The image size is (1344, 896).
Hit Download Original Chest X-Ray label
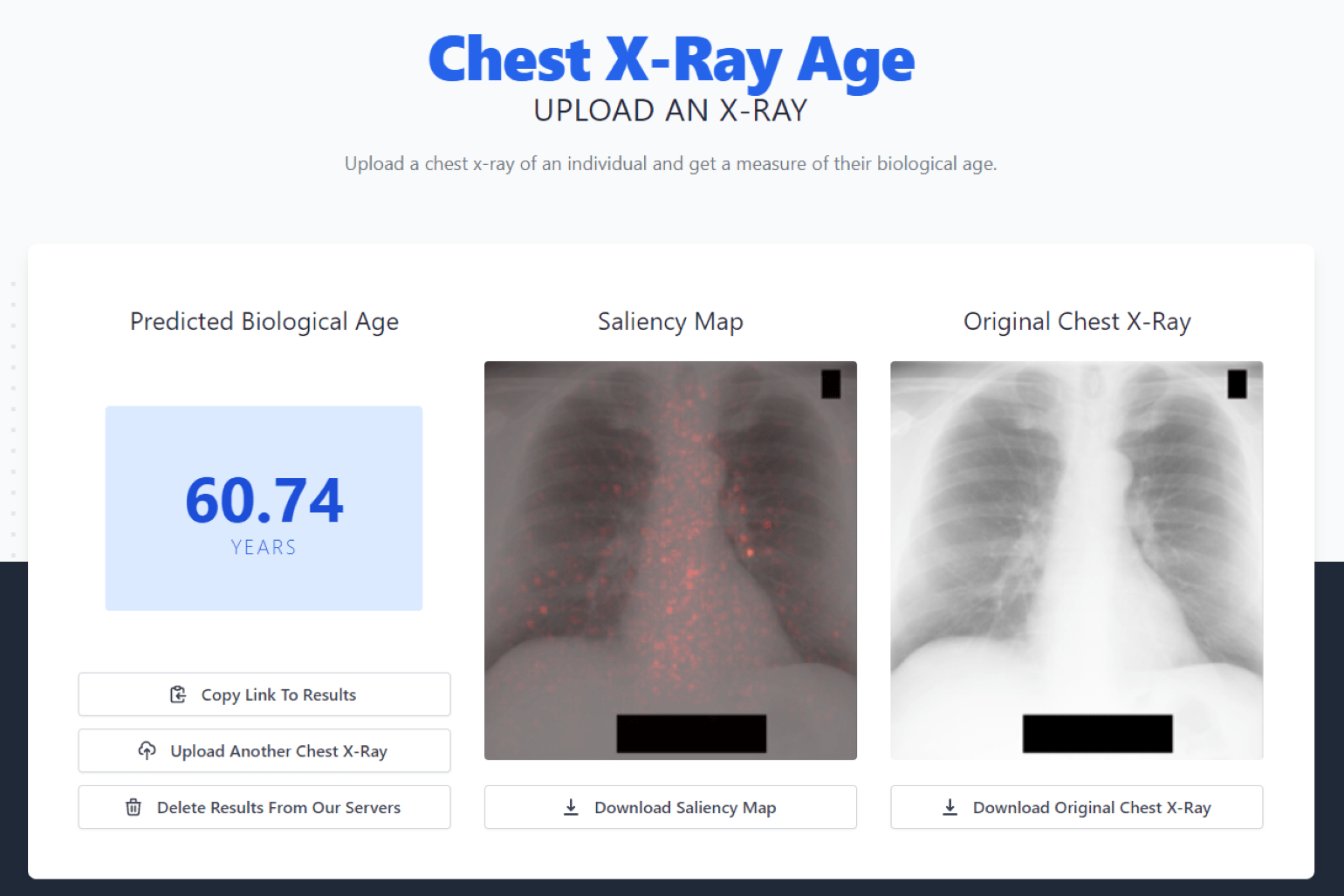point(1091,808)
